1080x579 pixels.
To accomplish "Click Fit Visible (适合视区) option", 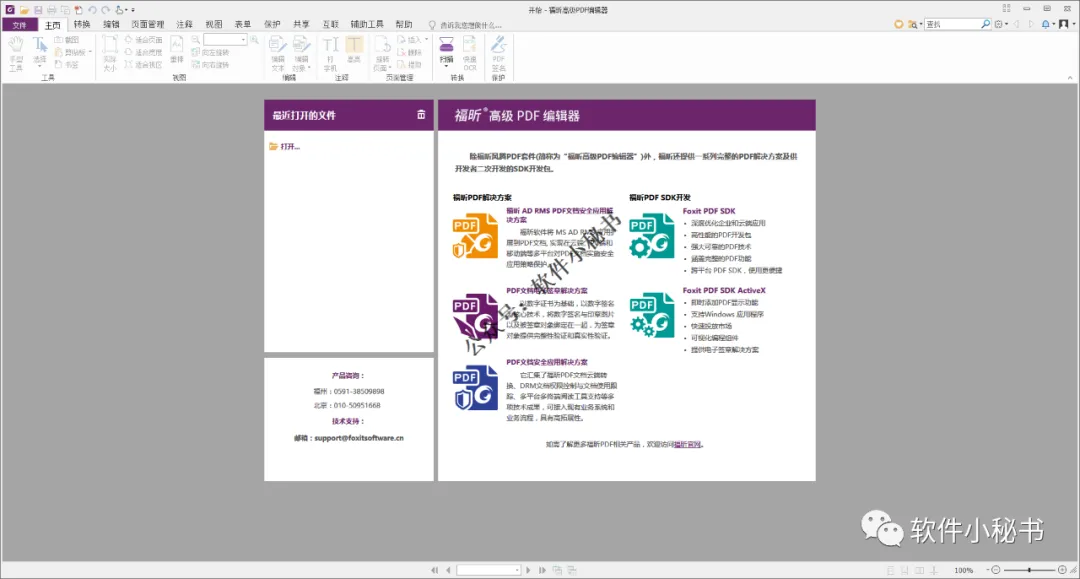I will coord(143,65).
